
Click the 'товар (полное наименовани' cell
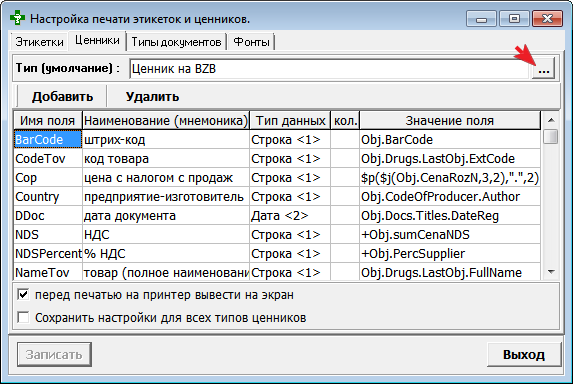pos(166,272)
